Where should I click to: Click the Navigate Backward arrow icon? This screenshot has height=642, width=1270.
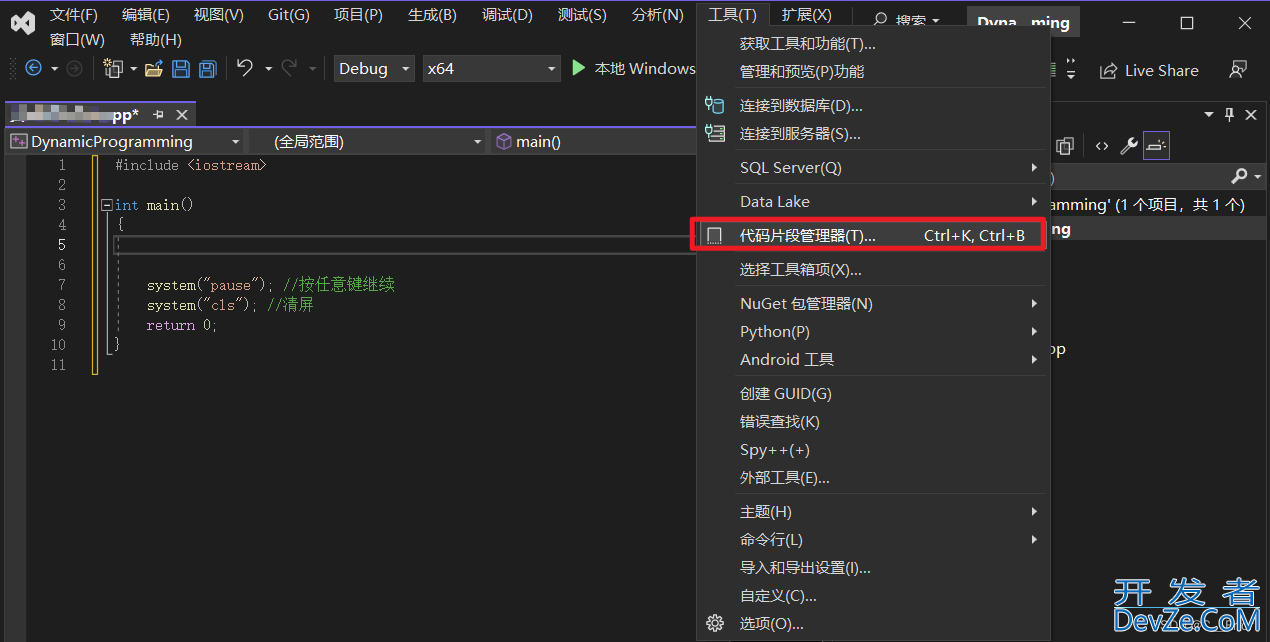[33, 68]
